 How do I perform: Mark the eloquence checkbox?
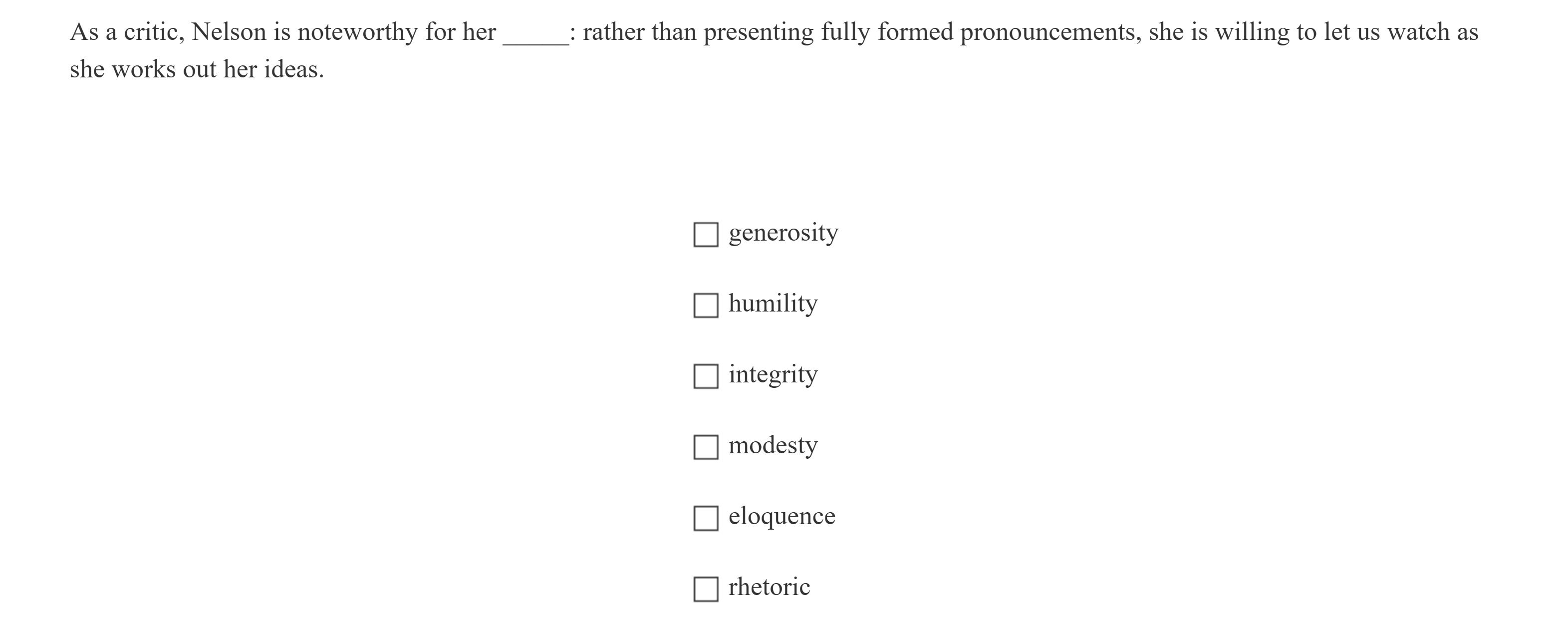(x=706, y=518)
